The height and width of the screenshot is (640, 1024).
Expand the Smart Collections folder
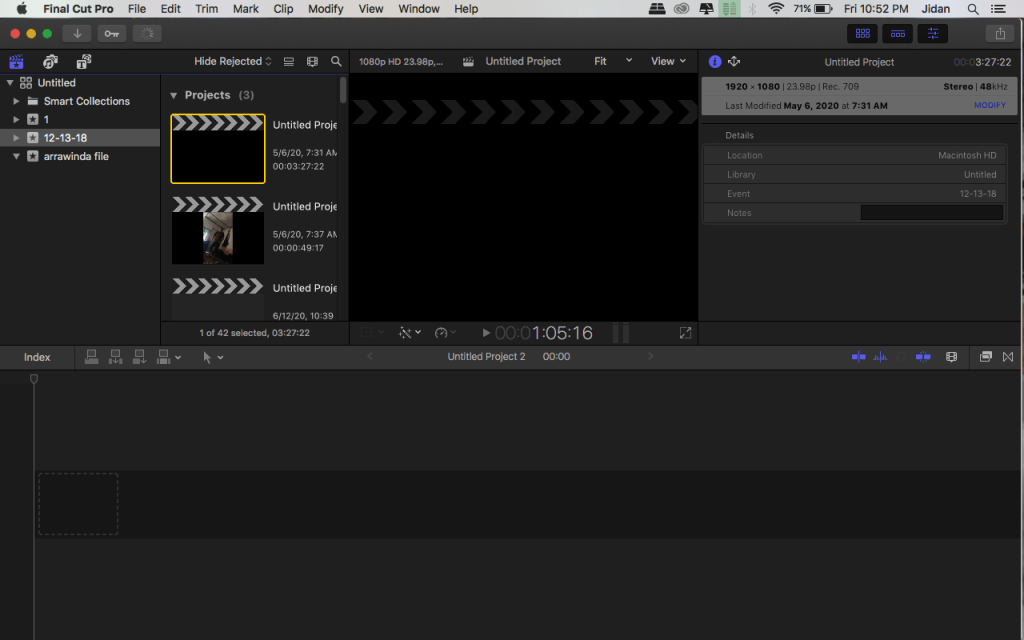pyautogui.click(x=16, y=101)
